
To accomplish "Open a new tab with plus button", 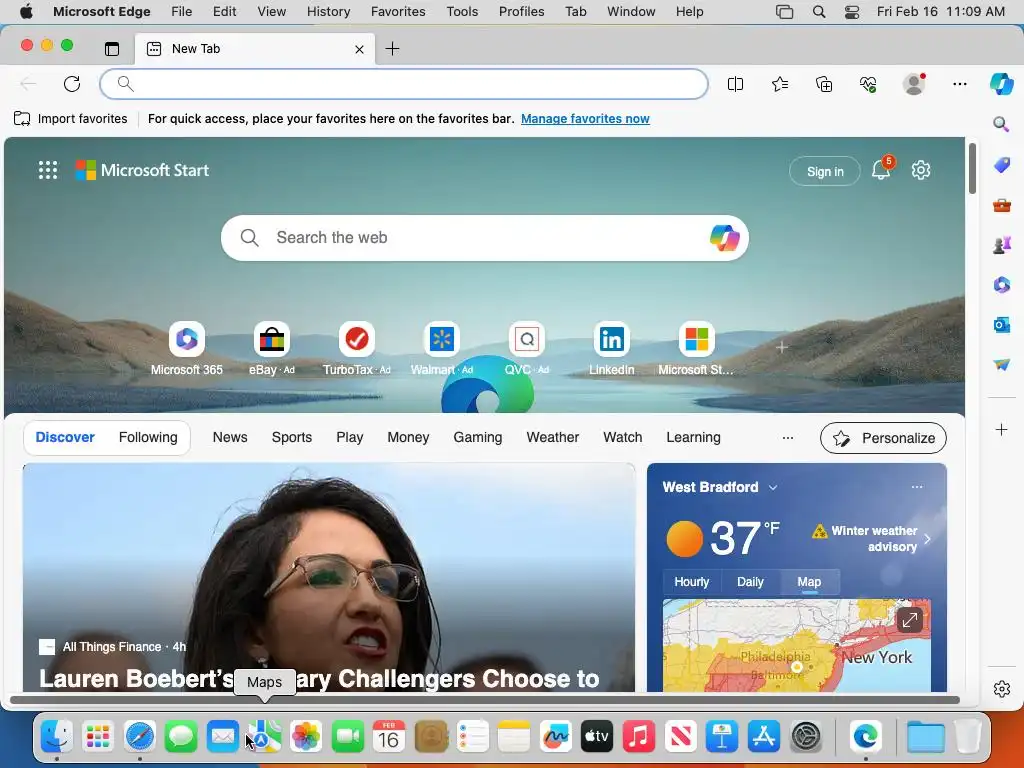I will click(392, 49).
